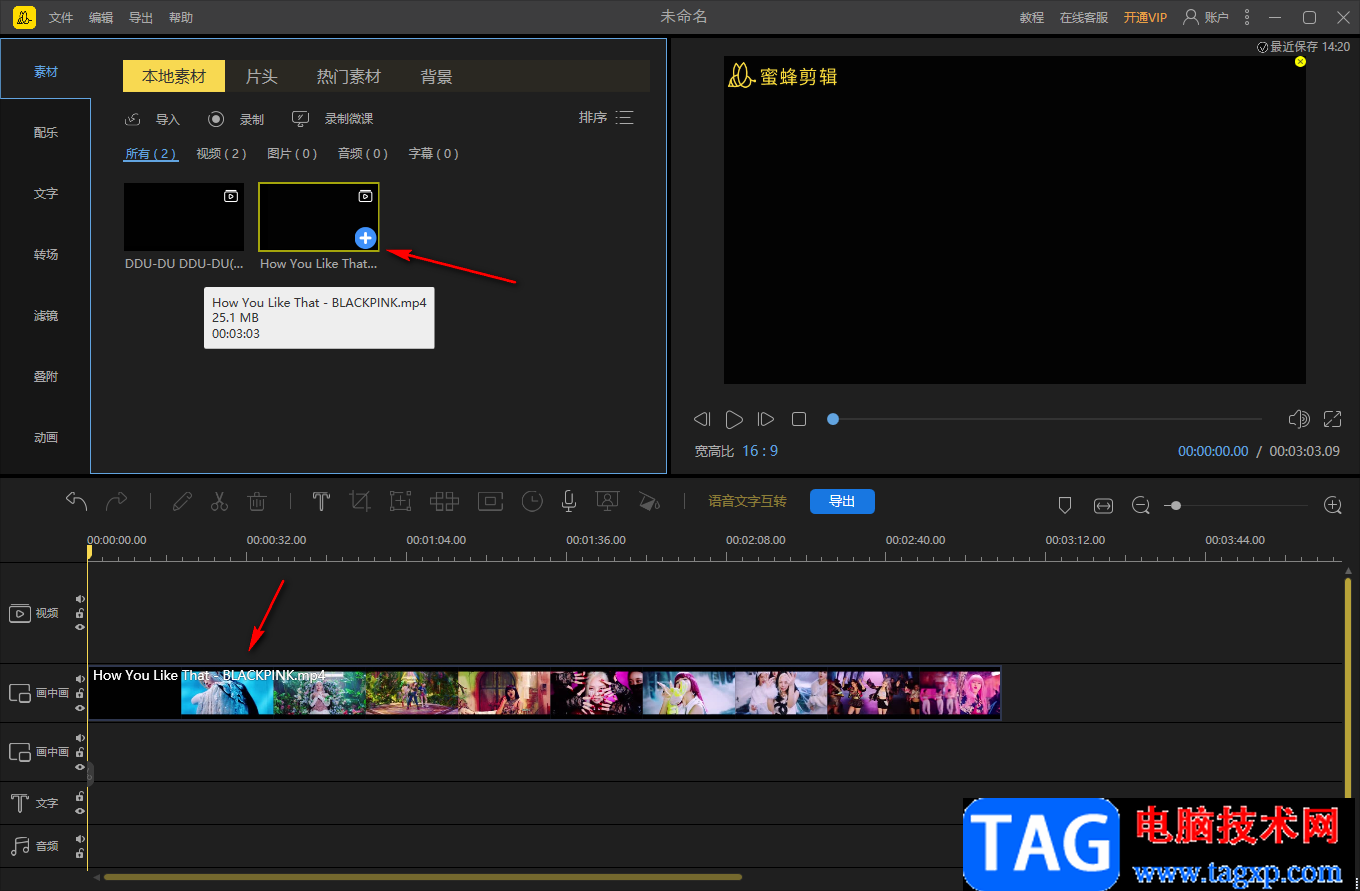Open the 转场 sidebar panel

coord(46,255)
